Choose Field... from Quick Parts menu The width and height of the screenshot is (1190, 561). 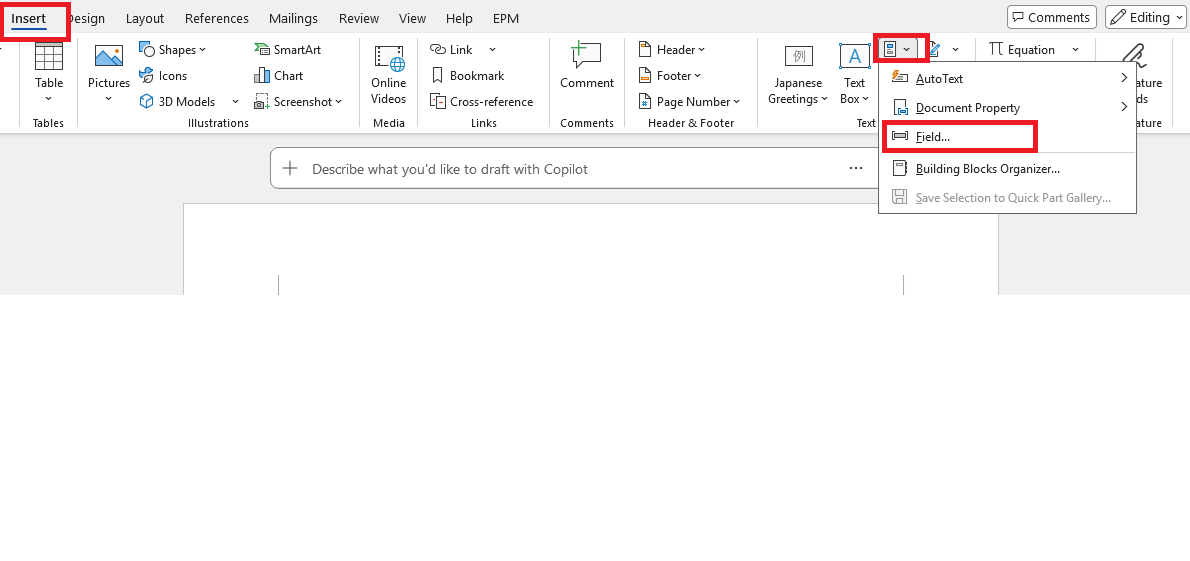[x=959, y=137]
